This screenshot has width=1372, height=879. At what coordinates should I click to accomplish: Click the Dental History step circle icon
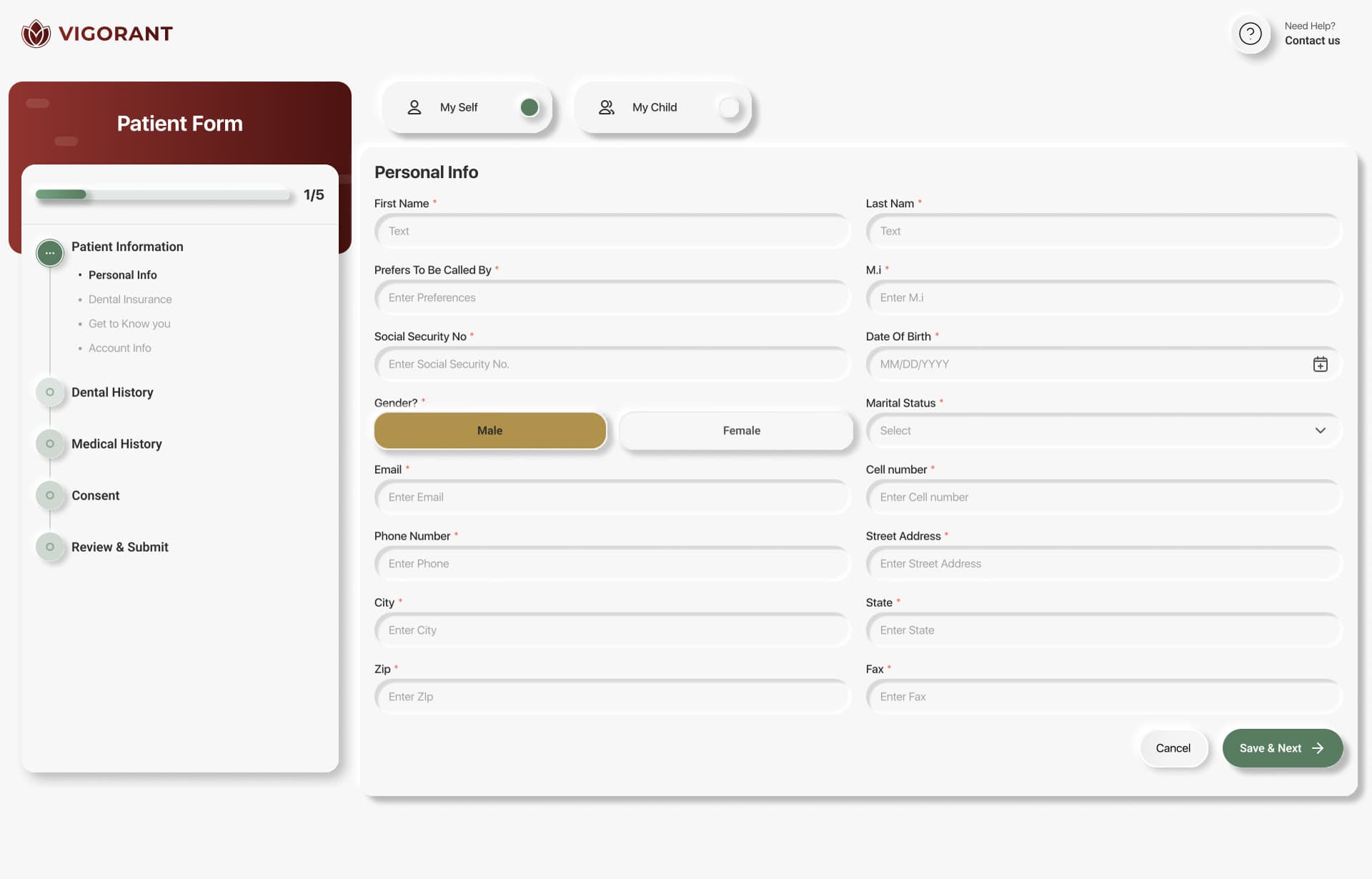pyautogui.click(x=50, y=392)
